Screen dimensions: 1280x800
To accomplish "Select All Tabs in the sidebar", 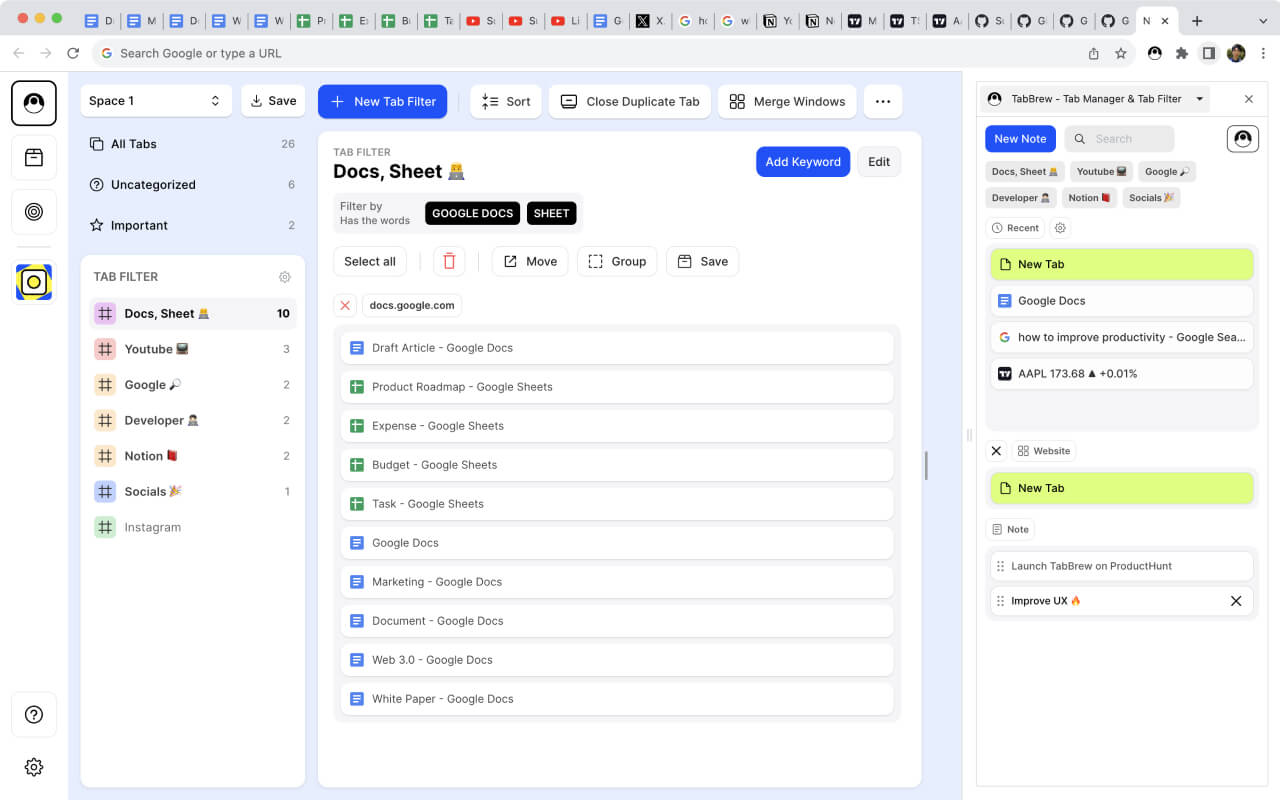I will 131,143.
